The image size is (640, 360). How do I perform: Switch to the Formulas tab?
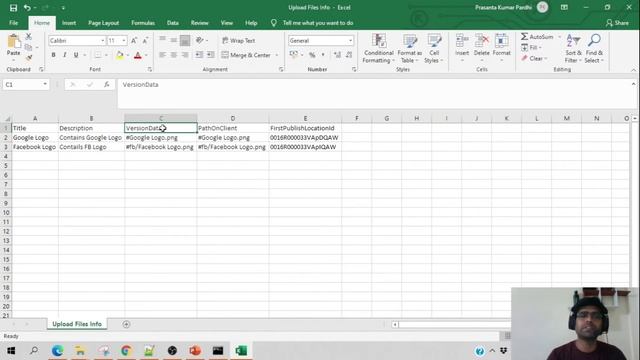tap(143, 23)
